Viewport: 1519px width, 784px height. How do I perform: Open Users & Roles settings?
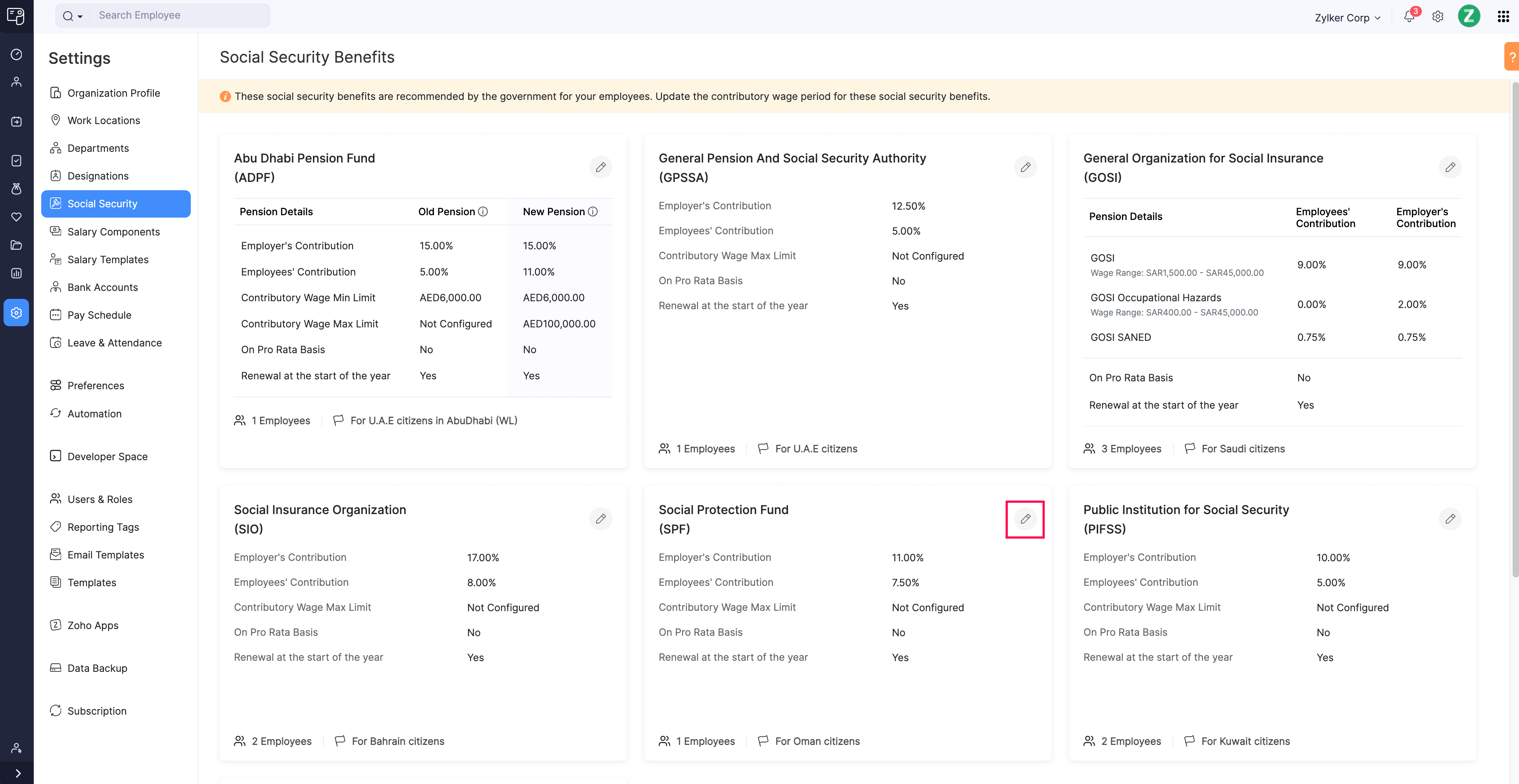coord(100,499)
